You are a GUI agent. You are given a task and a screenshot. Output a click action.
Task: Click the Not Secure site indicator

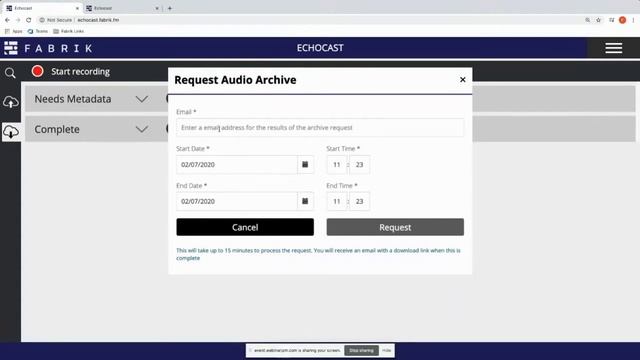[x=56, y=20]
